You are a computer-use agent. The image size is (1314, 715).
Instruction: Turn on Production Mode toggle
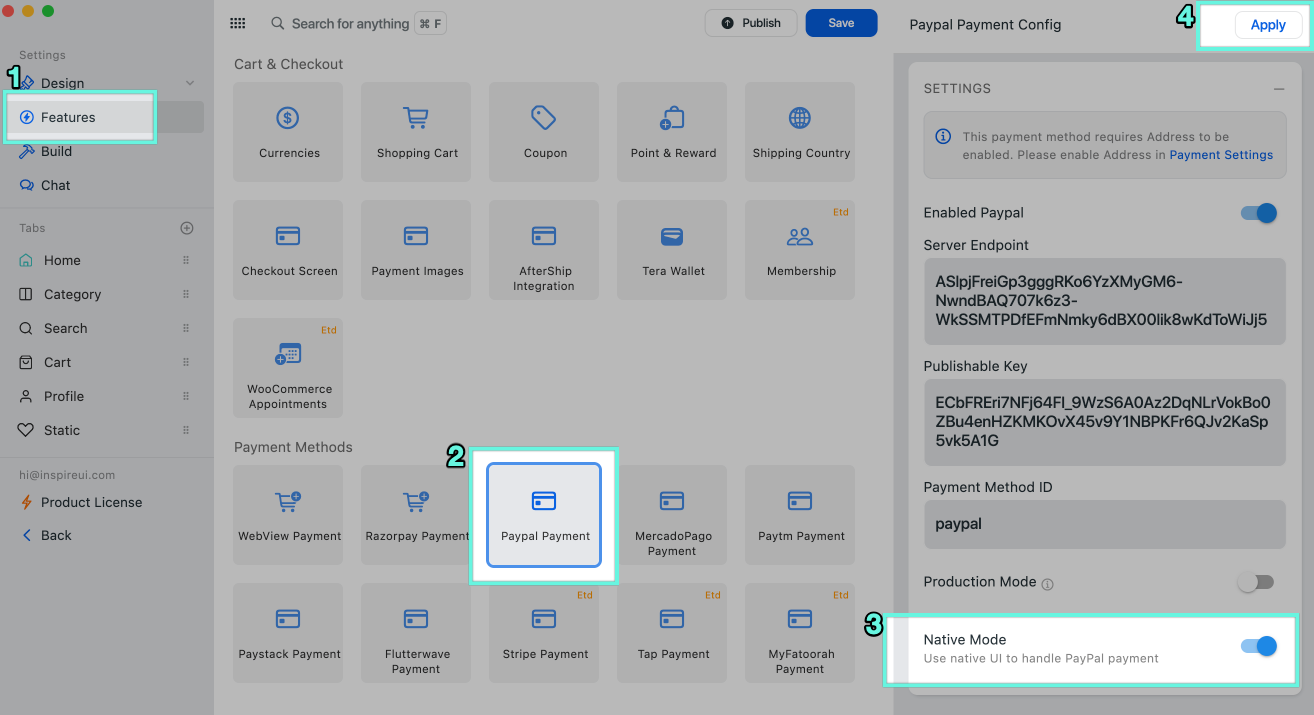pos(1256,582)
